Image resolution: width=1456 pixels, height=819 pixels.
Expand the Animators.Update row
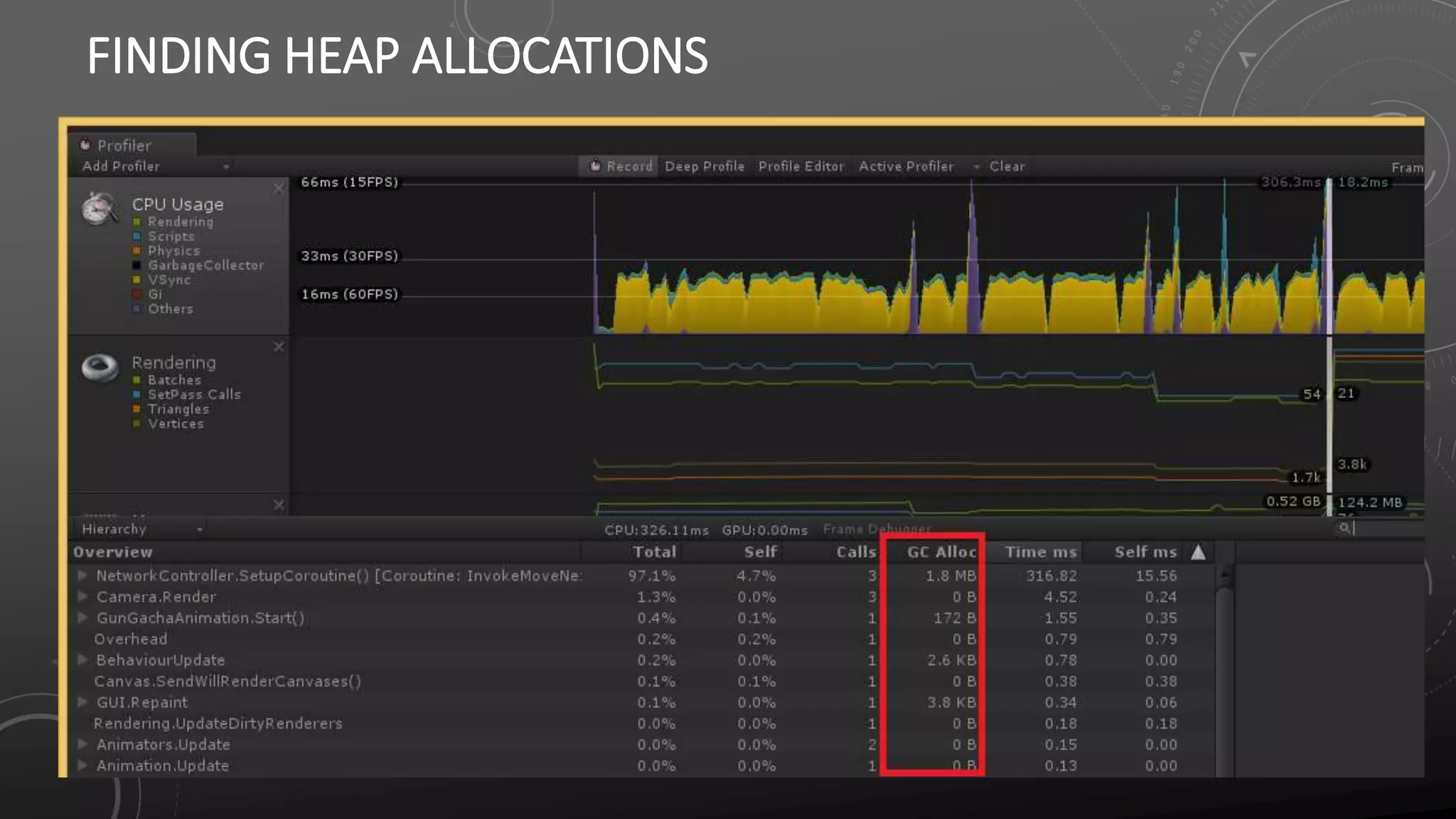click(x=82, y=744)
